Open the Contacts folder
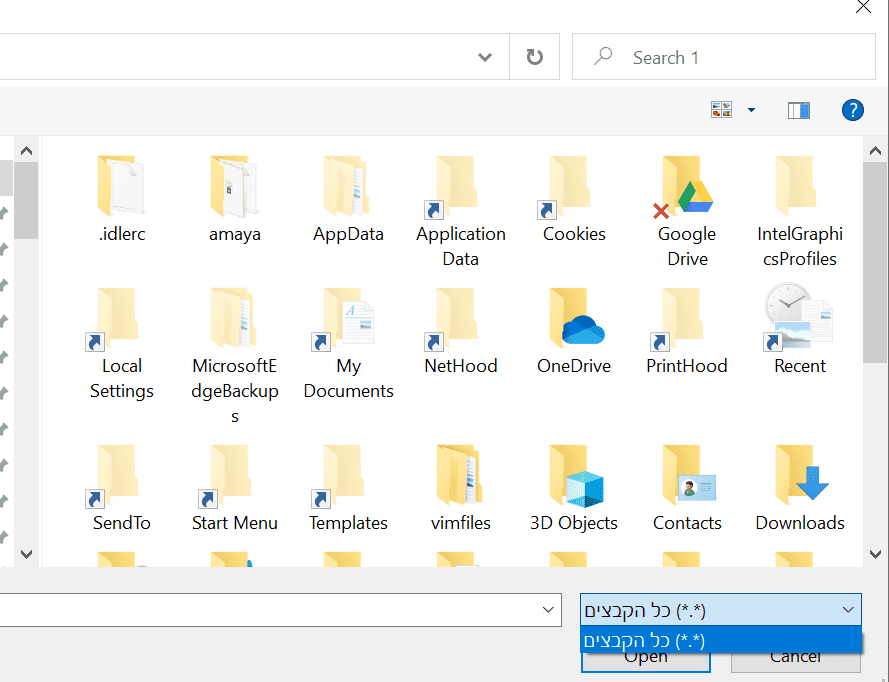This screenshot has width=889, height=682. 686,484
